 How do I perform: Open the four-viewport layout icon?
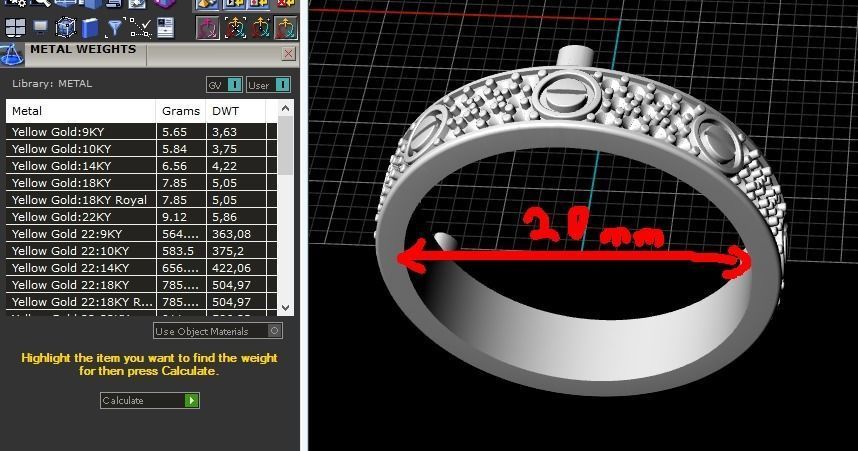click(15, 27)
